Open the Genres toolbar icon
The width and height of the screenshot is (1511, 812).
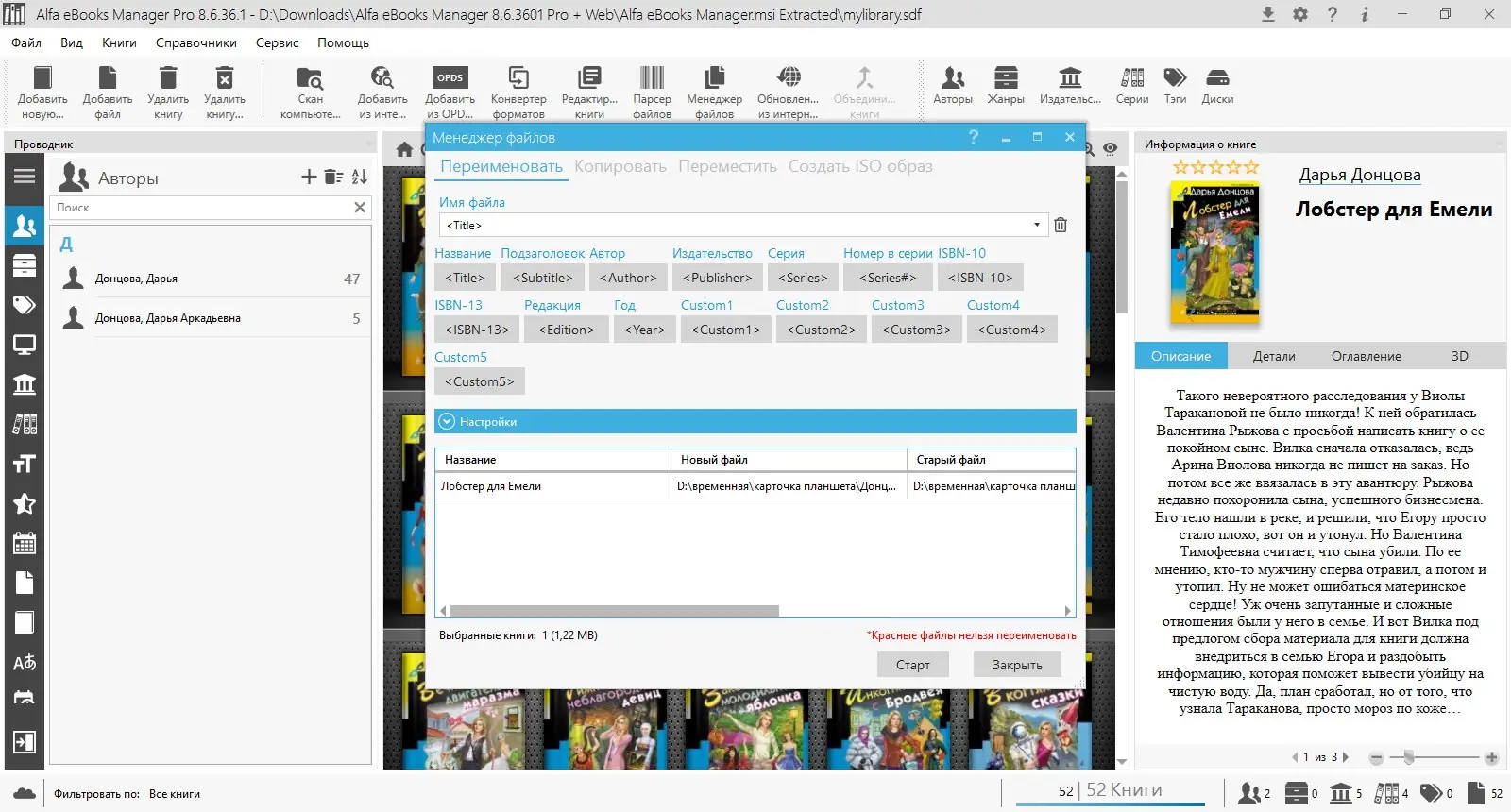tap(1006, 77)
